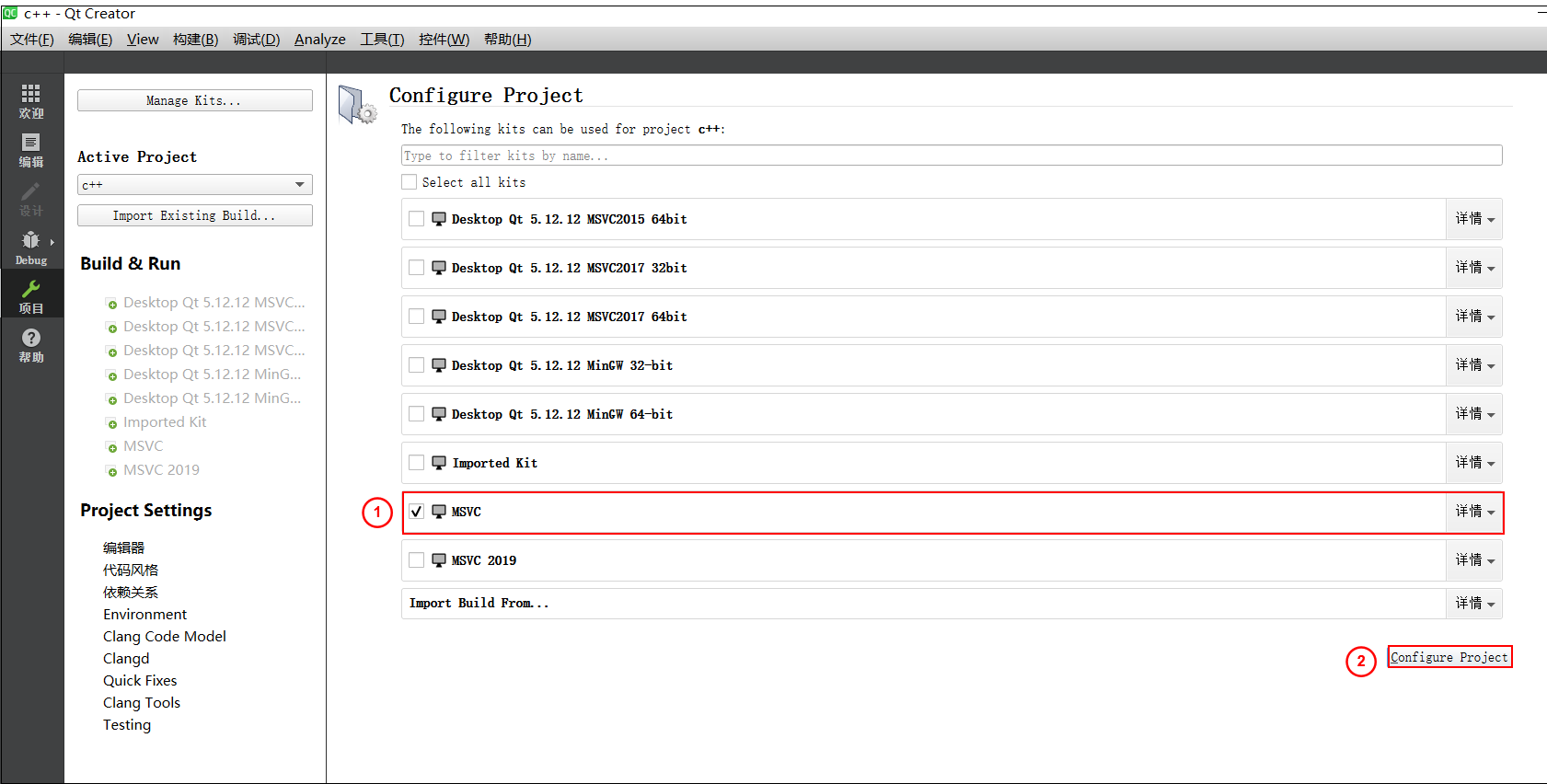
Task: Focus the filter kits by name field
Action: pos(952,156)
